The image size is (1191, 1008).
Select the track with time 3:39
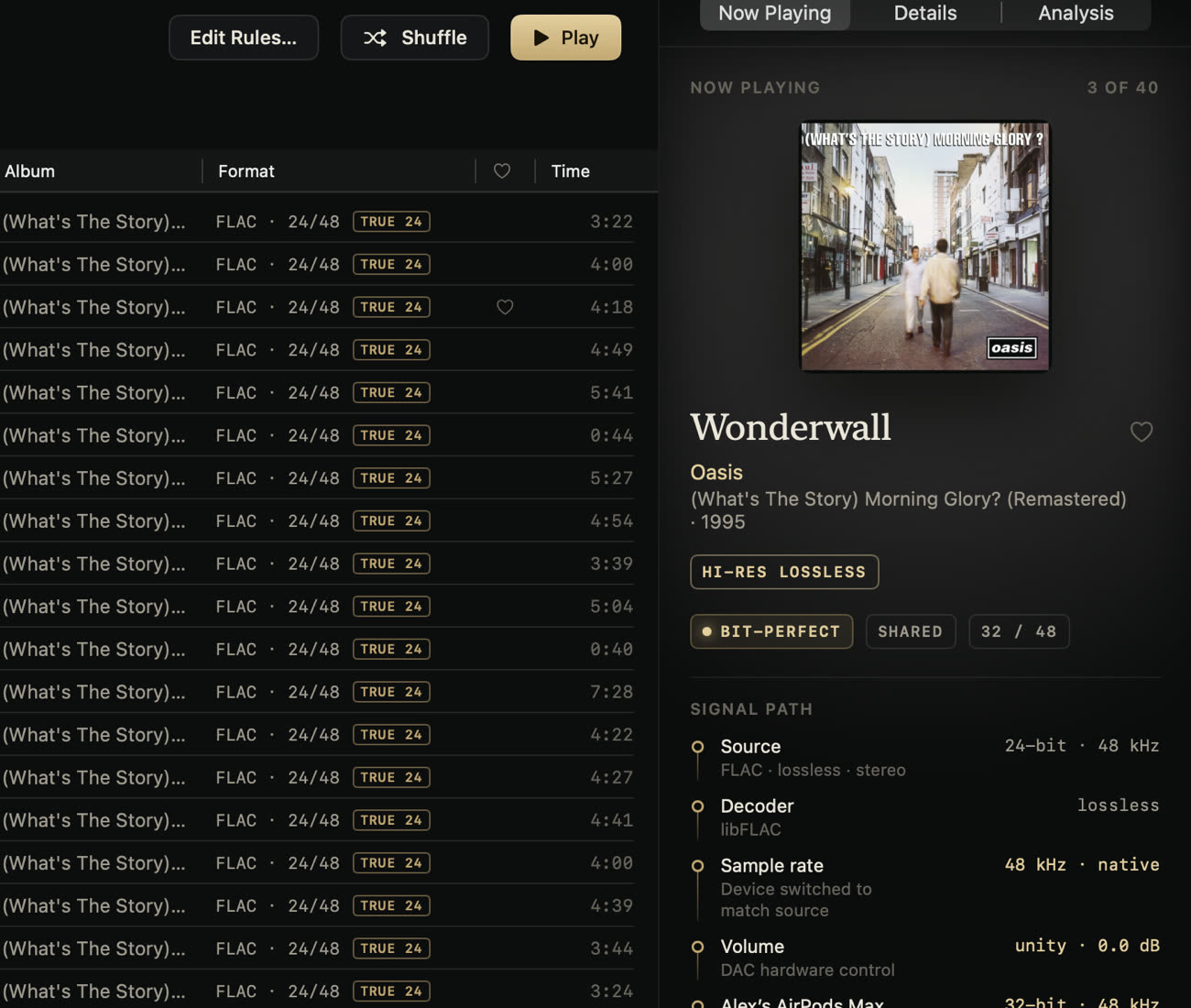[317, 564]
